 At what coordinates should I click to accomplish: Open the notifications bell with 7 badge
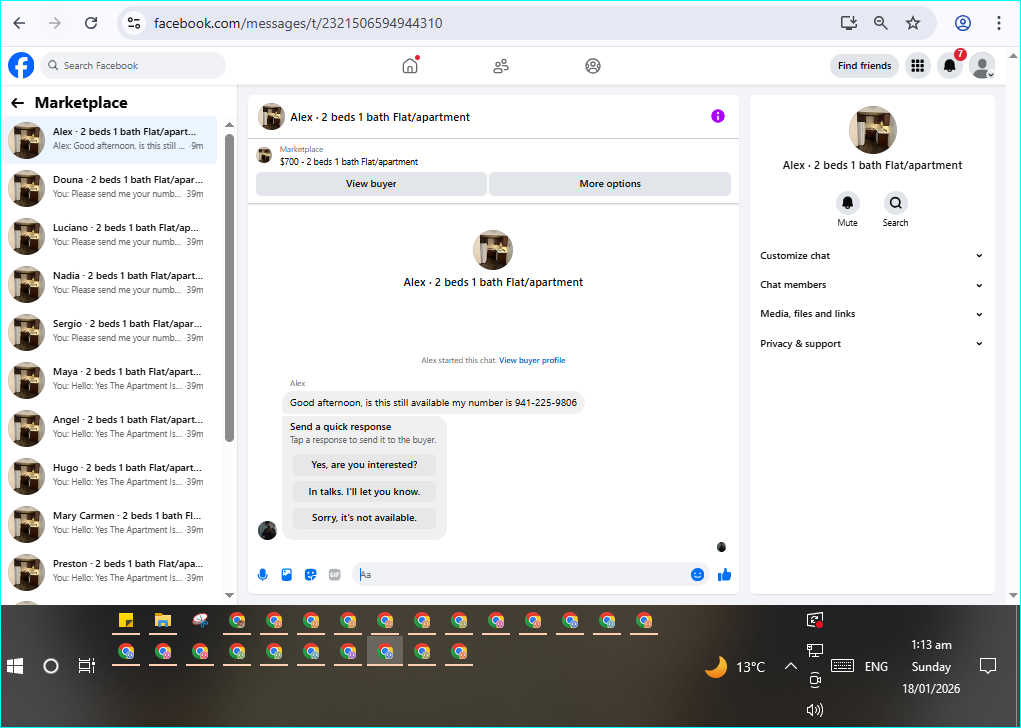coord(950,66)
